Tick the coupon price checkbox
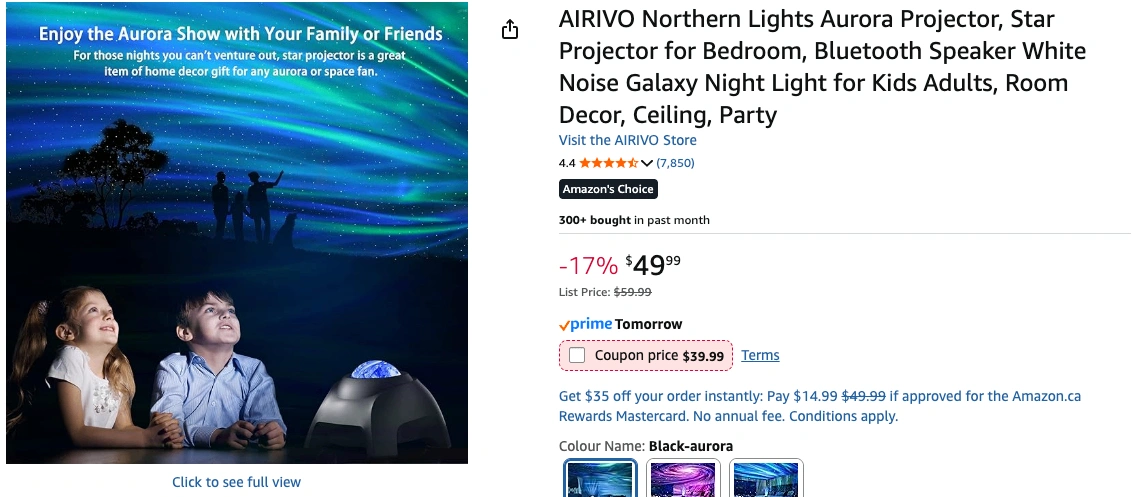1138x497 pixels. pyautogui.click(x=577, y=355)
